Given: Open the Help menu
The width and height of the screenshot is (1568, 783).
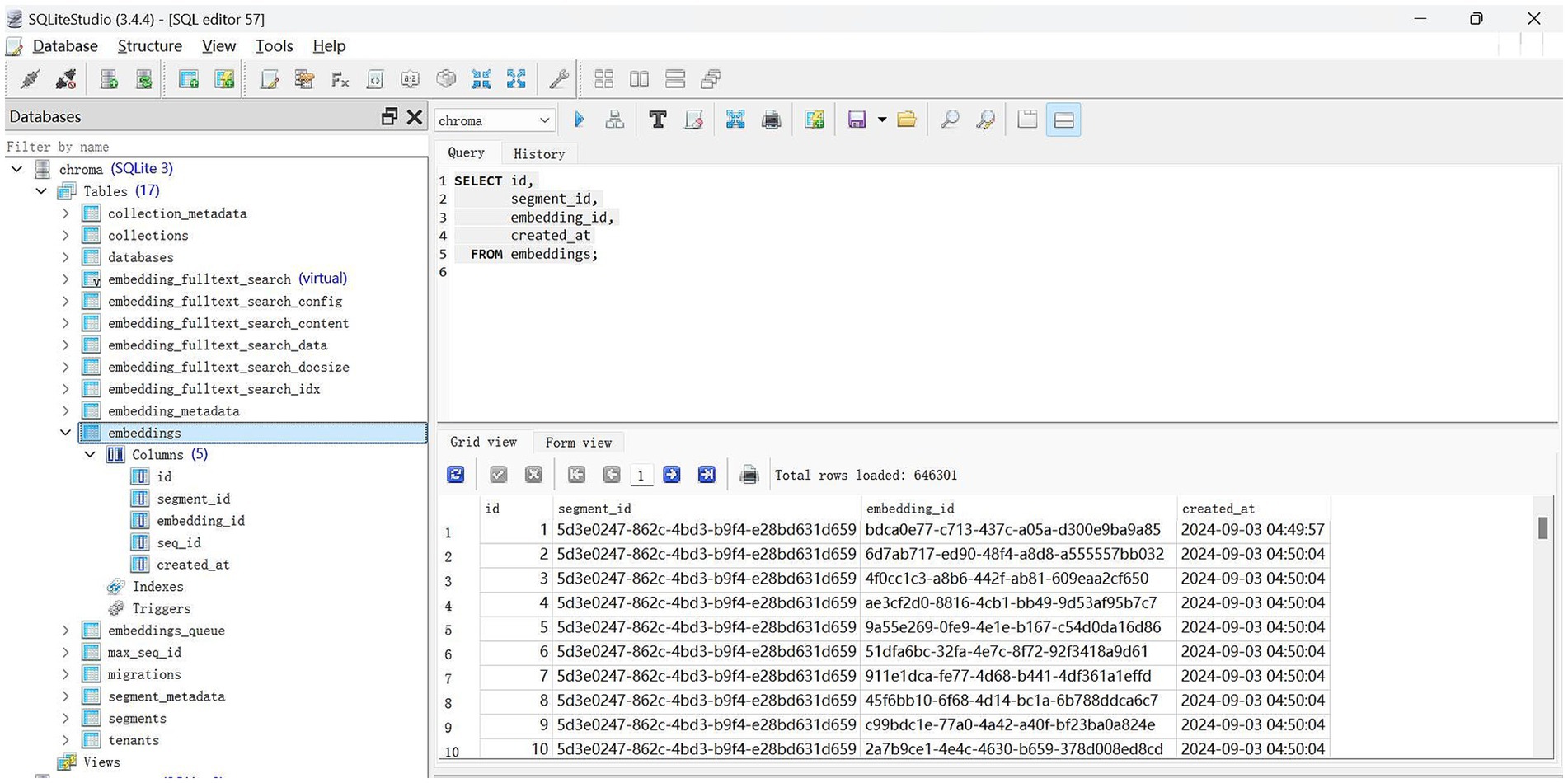Looking at the screenshot, I should click(x=329, y=46).
